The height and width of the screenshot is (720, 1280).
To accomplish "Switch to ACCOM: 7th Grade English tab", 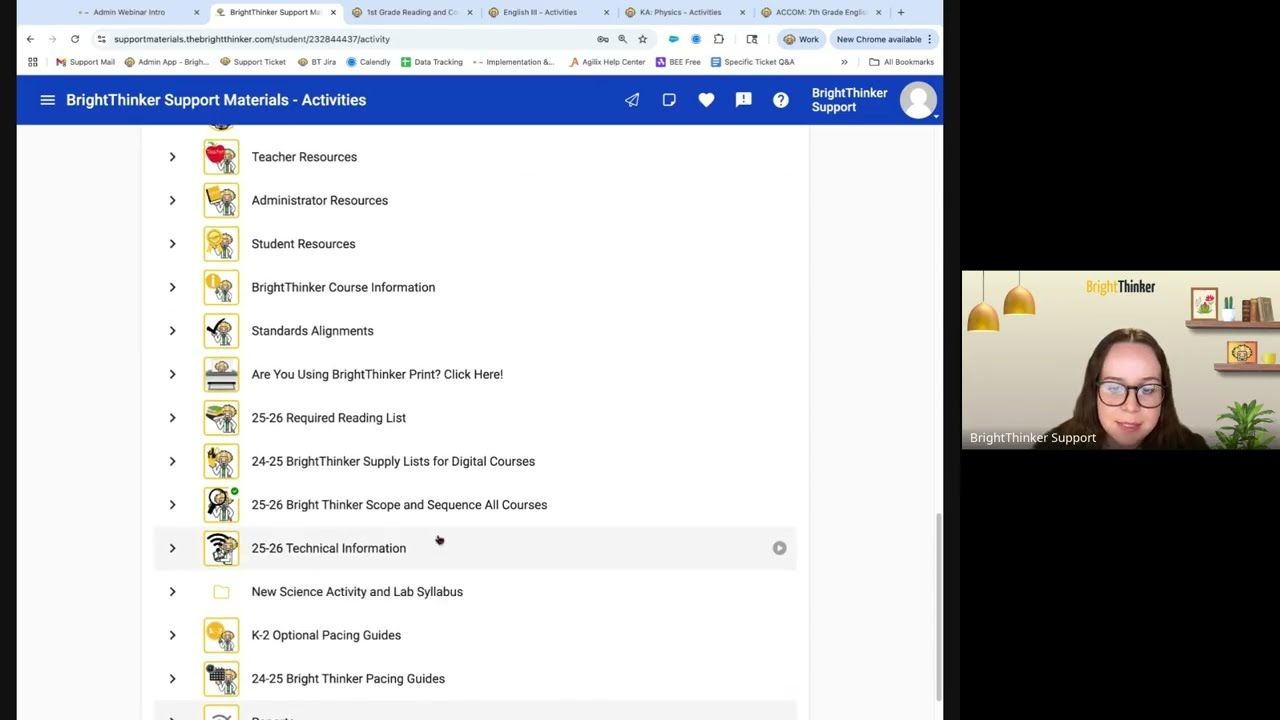I will coord(820,12).
